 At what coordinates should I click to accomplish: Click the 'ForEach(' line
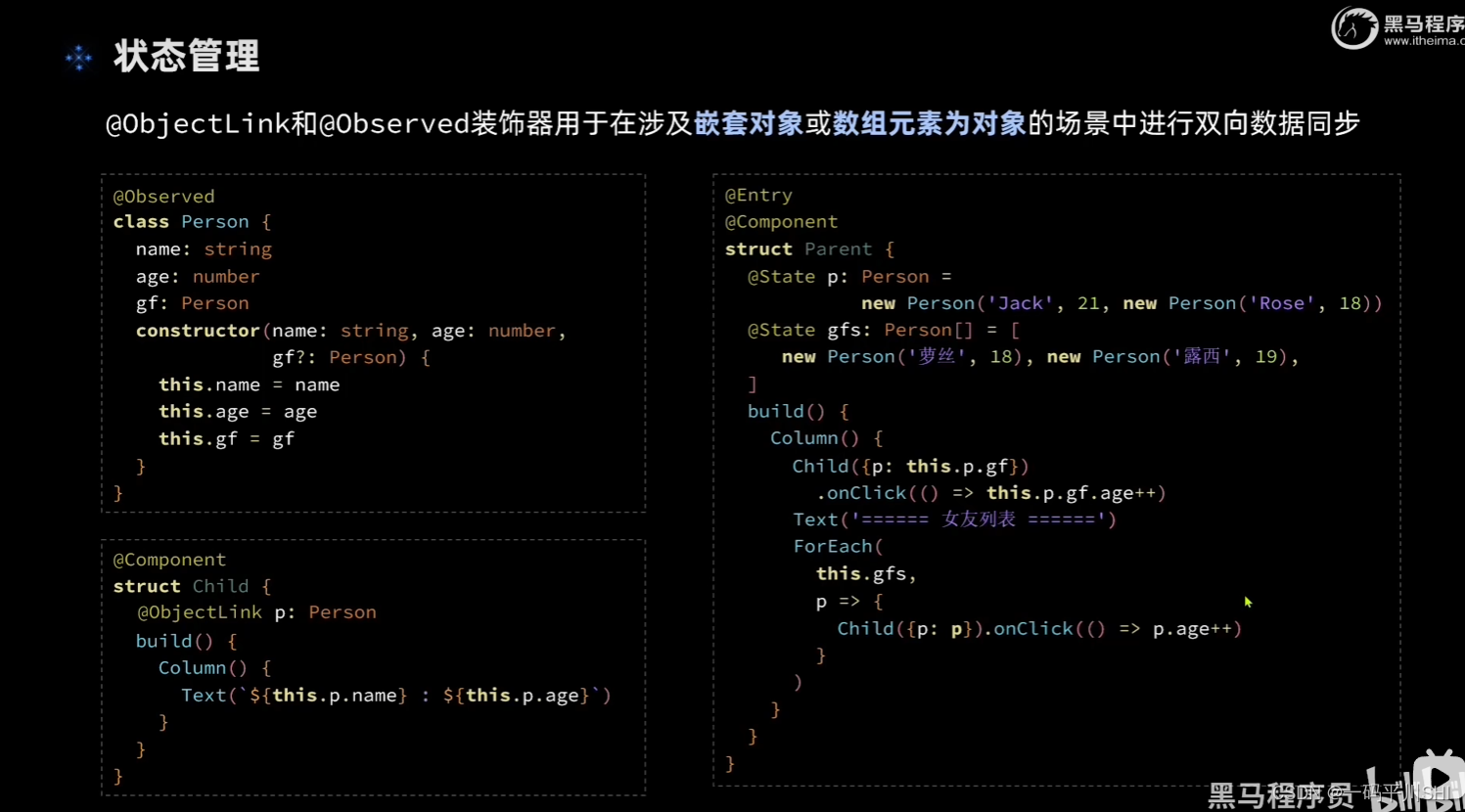pos(838,547)
